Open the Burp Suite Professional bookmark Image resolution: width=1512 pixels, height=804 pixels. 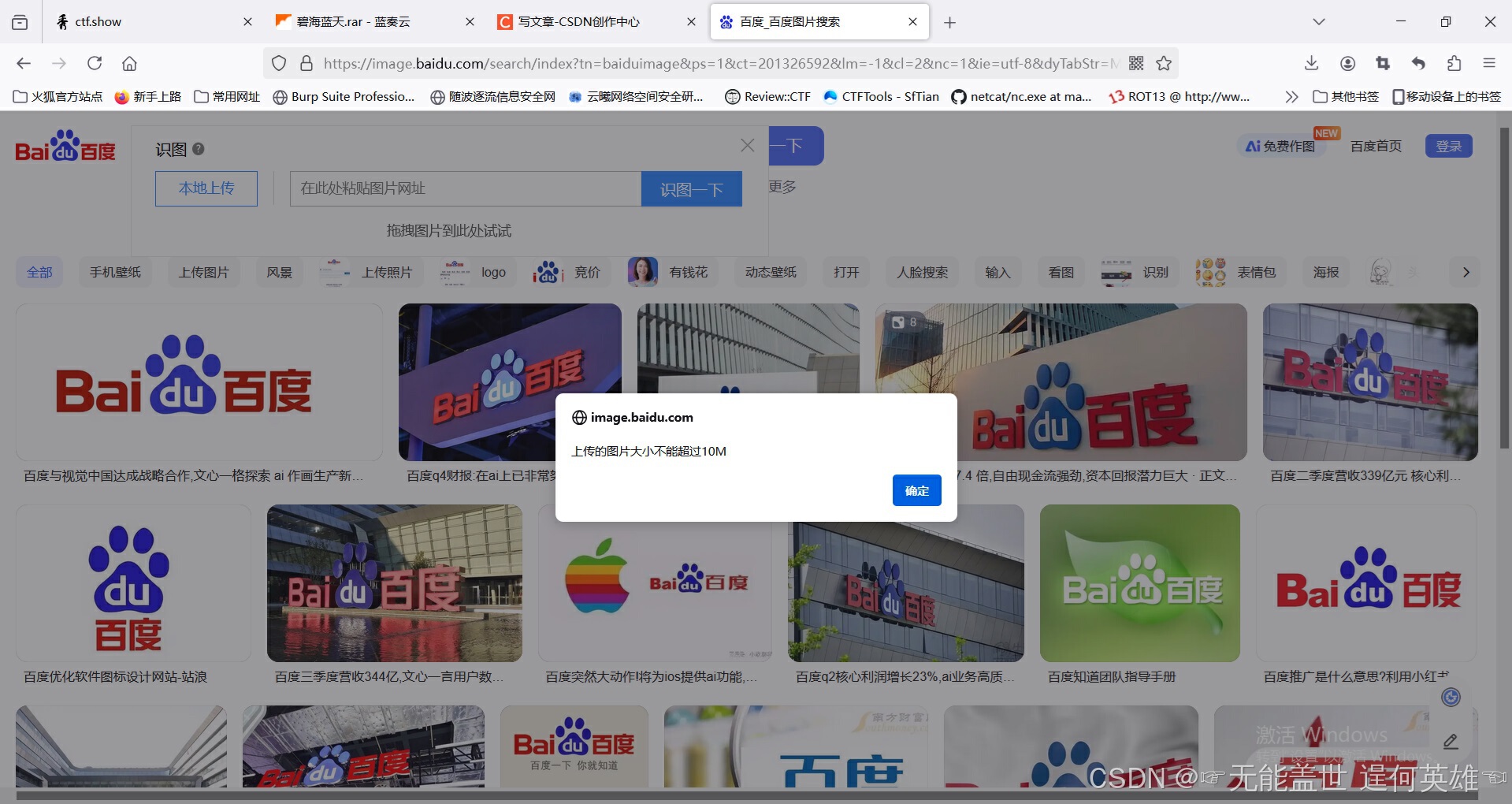[x=344, y=96]
